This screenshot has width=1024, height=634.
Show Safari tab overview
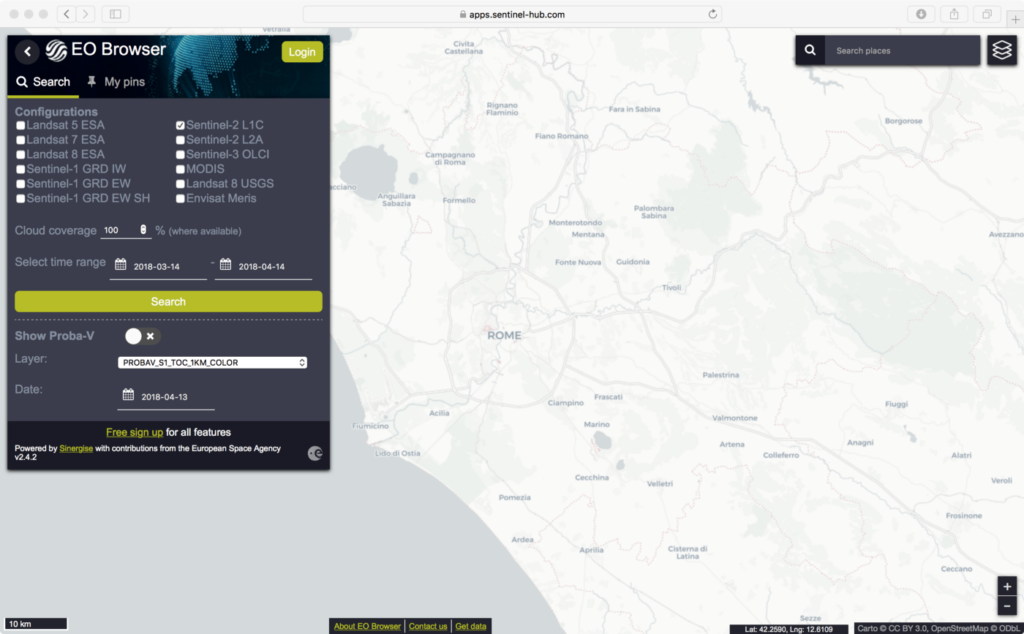(x=987, y=14)
